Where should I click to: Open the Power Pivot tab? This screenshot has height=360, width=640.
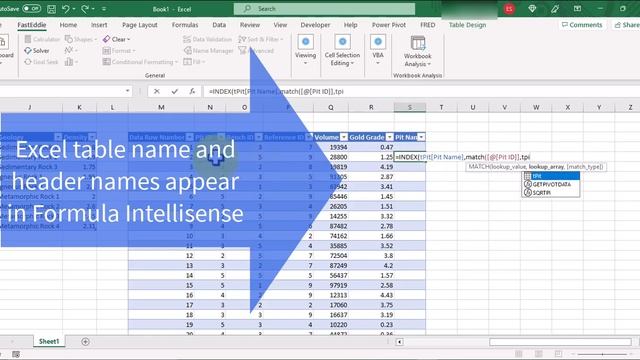point(389,25)
